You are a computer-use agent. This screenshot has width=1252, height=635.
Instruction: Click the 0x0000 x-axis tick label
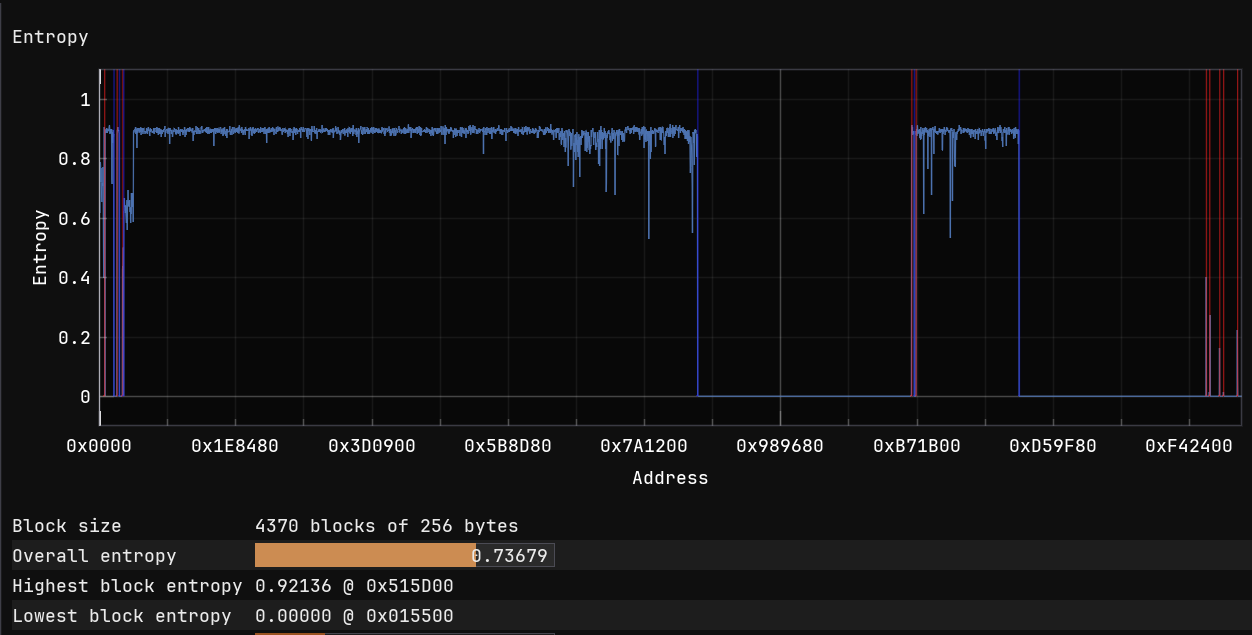[99, 446]
